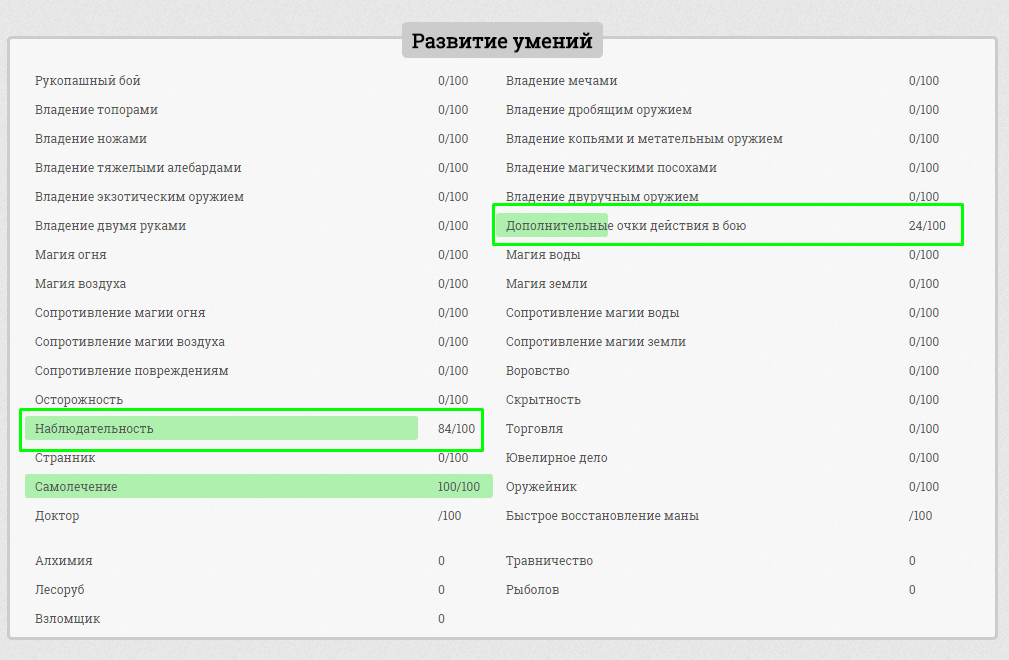Click the 'Развитие умений' panel title

[x=502, y=41]
